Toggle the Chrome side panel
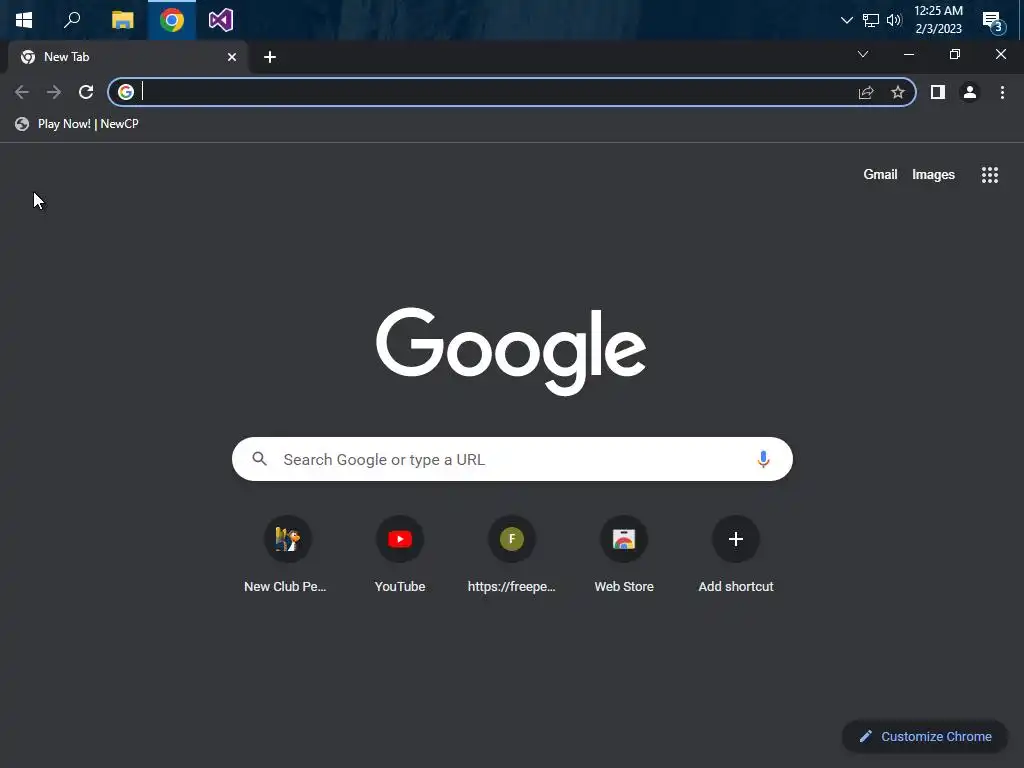 pyautogui.click(x=937, y=93)
